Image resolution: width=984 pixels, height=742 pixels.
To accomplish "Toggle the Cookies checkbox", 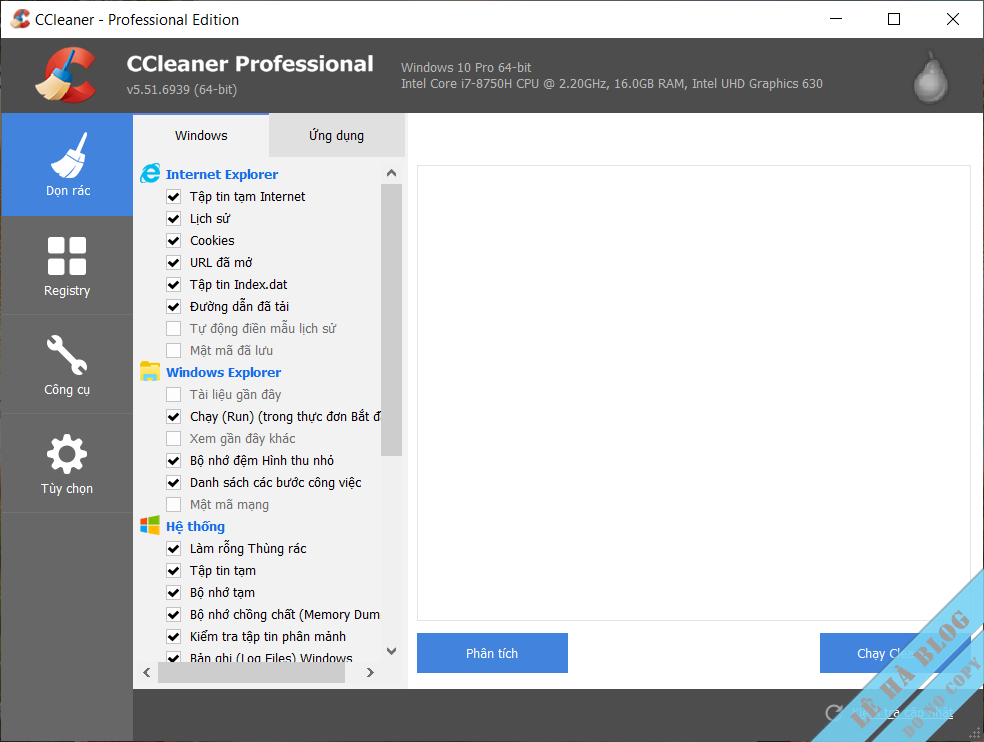I will pos(174,240).
